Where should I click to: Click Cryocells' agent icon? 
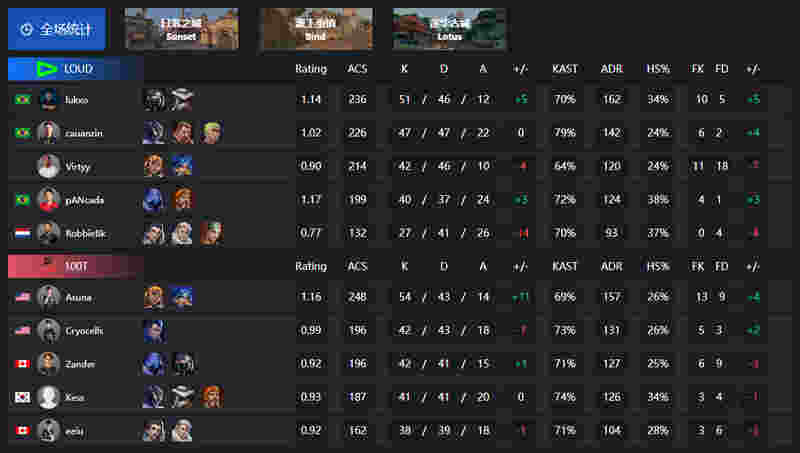pos(154,331)
